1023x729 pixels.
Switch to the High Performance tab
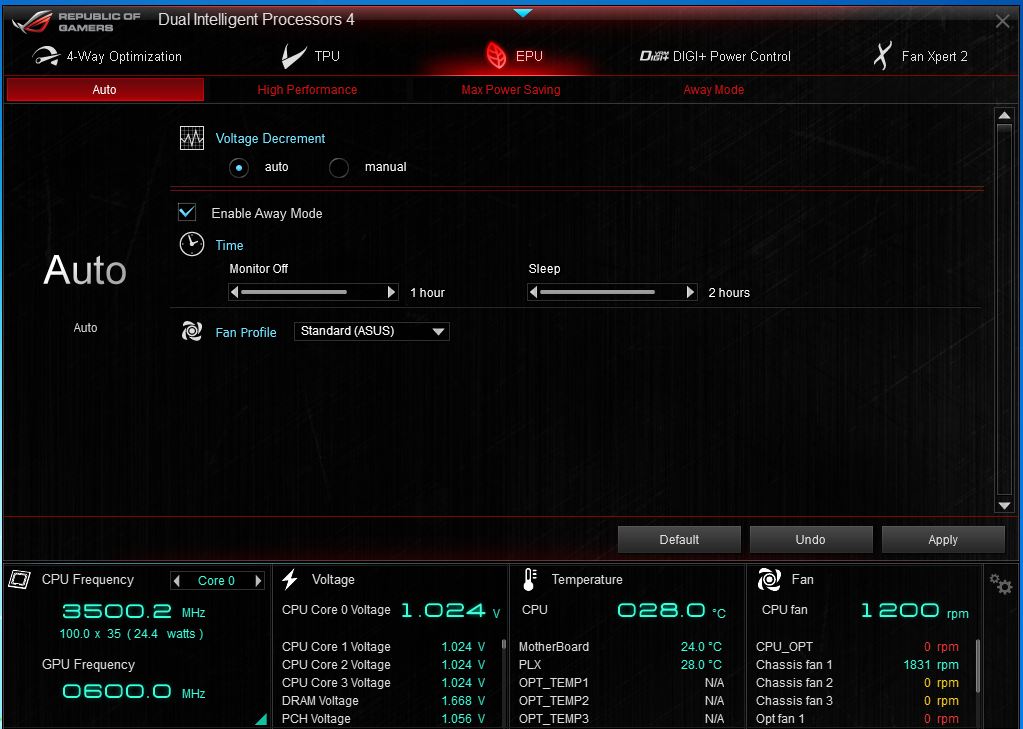[307, 89]
